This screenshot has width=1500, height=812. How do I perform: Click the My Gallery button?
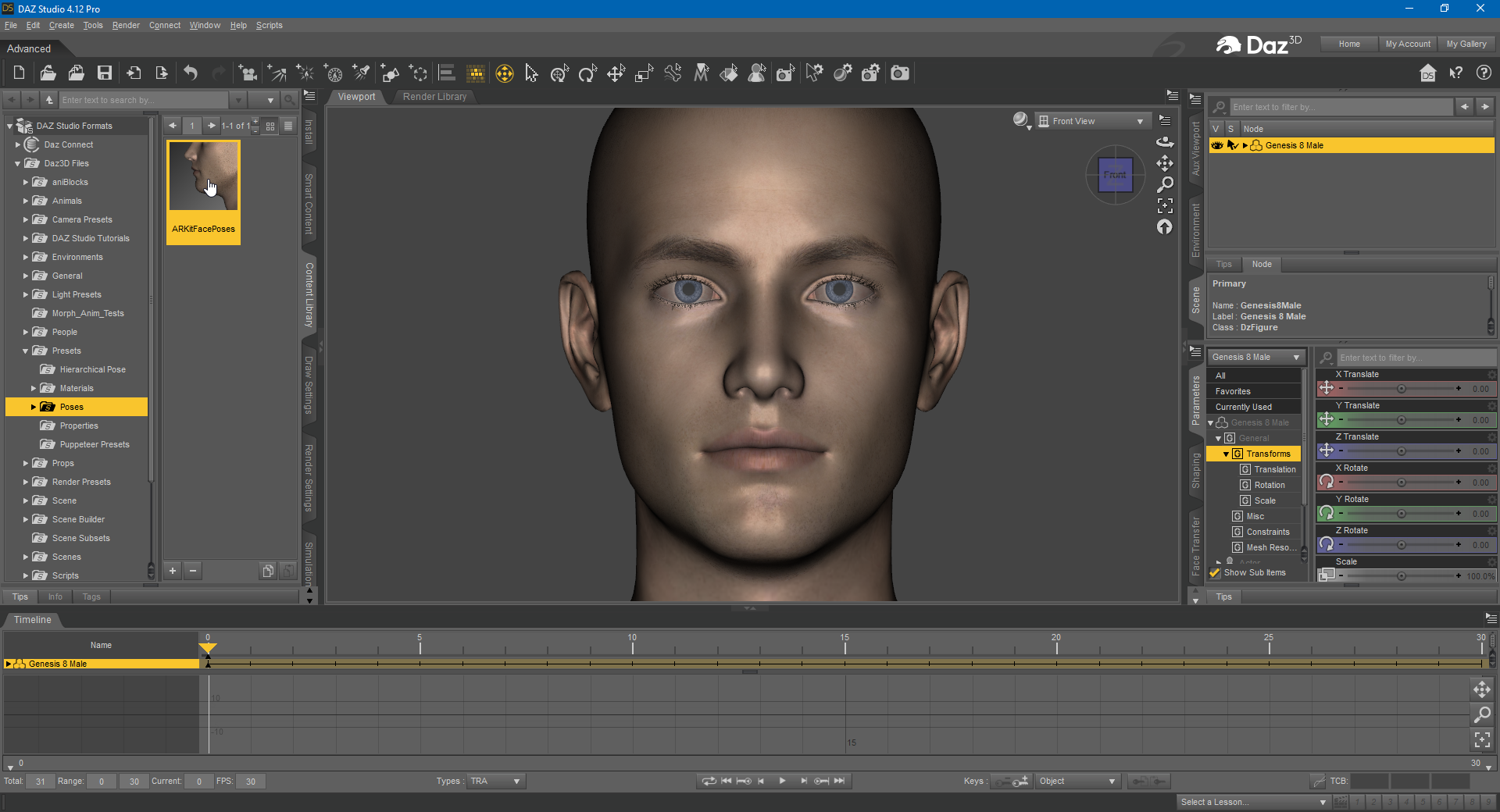pyautogui.click(x=1466, y=44)
